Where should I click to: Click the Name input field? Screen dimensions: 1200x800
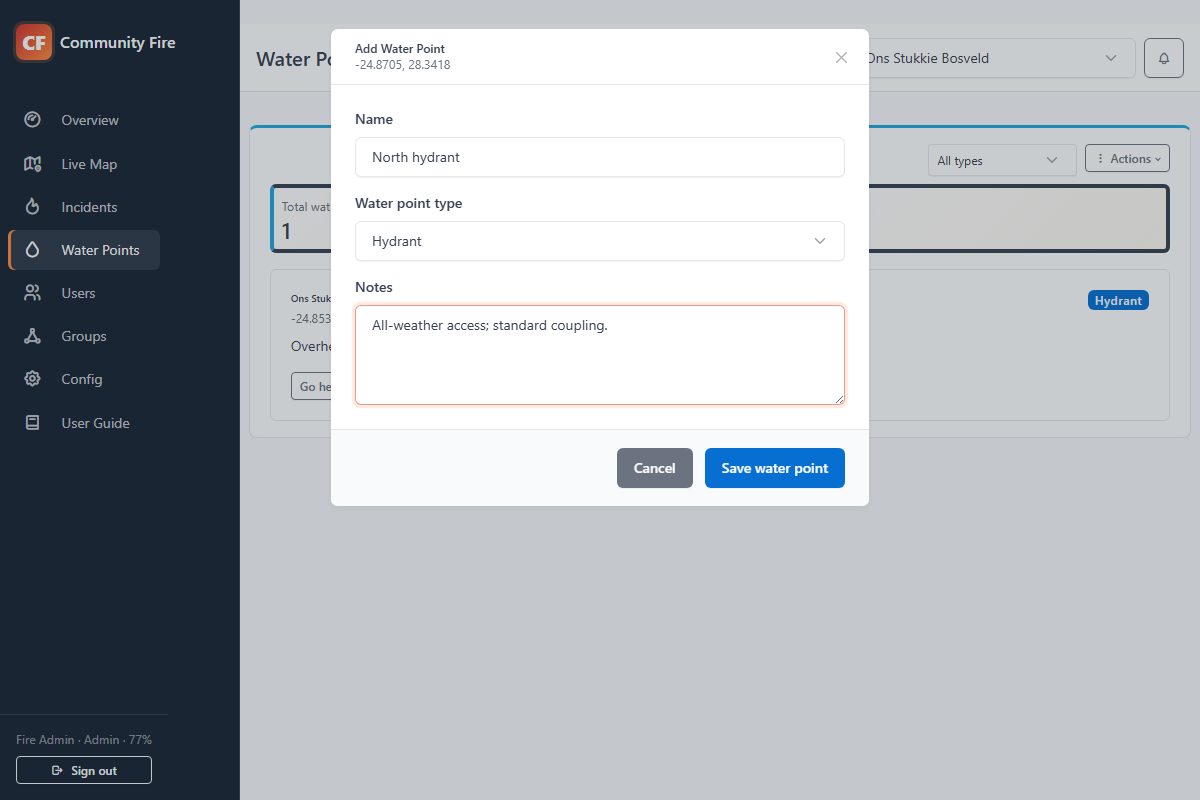pyautogui.click(x=600, y=157)
